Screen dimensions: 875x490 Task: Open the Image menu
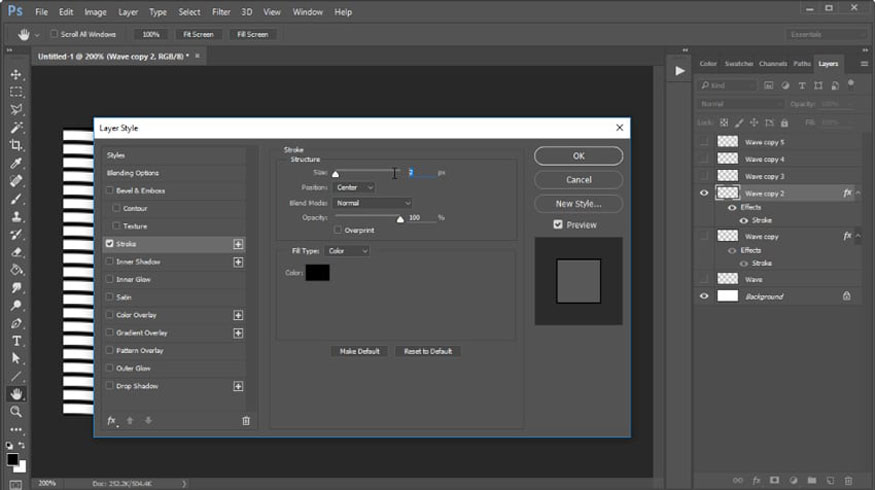pos(95,12)
